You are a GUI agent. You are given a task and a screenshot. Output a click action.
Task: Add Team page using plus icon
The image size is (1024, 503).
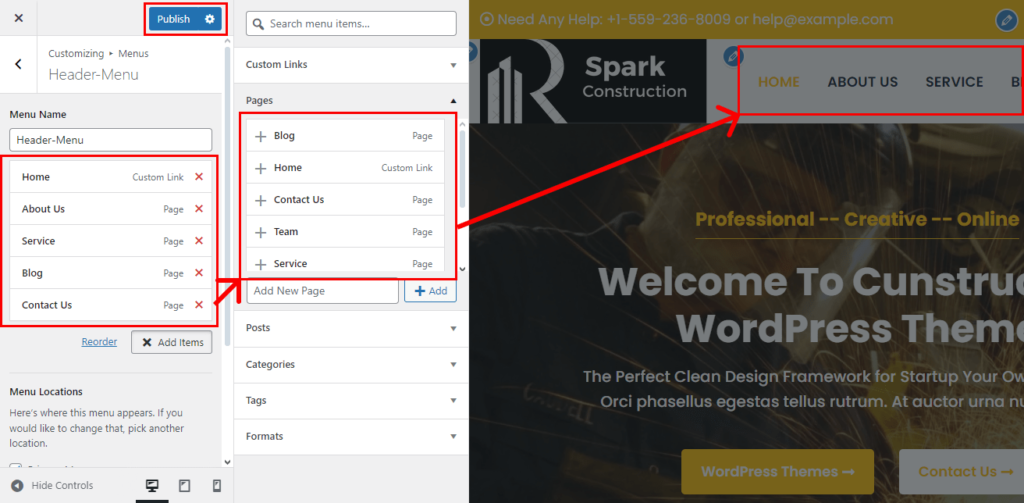pyautogui.click(x=261, y=232)
